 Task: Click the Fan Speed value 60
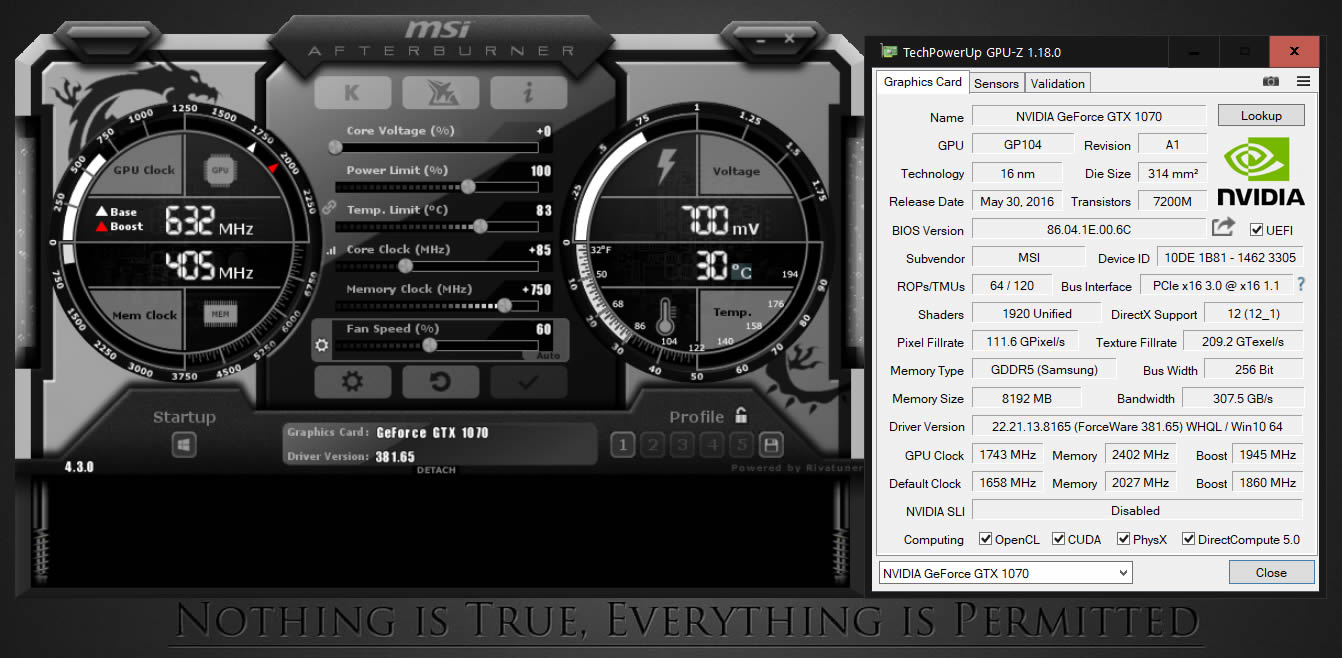click(543, 329)
